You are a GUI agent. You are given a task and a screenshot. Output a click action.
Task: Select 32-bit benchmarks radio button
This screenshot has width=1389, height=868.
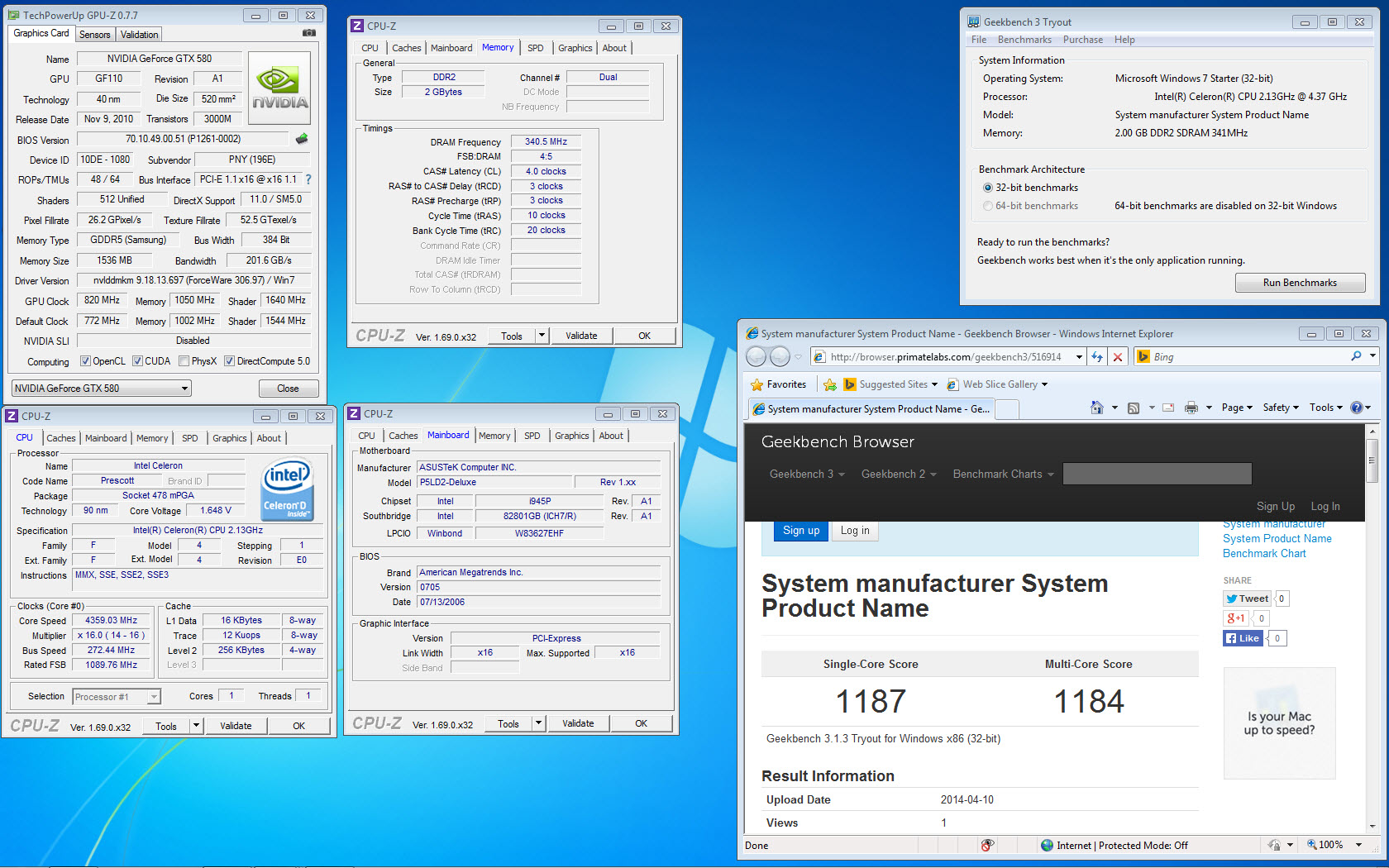988,188
